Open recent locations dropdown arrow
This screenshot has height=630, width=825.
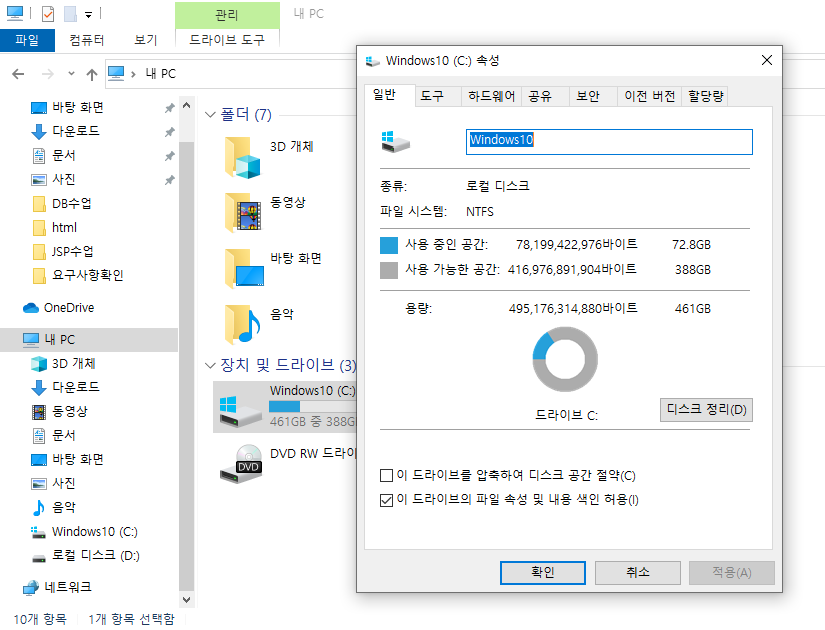point(71,74)
